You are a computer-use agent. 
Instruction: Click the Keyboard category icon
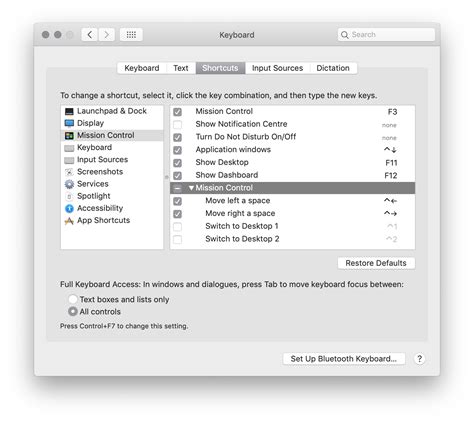pyautogui.click(x=69, y=148)
